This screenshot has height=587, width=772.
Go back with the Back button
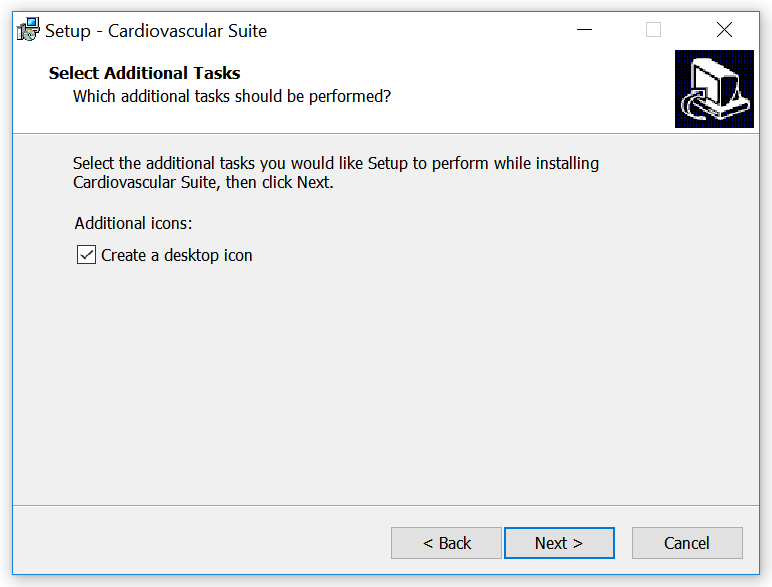click(x=446, y=543)
